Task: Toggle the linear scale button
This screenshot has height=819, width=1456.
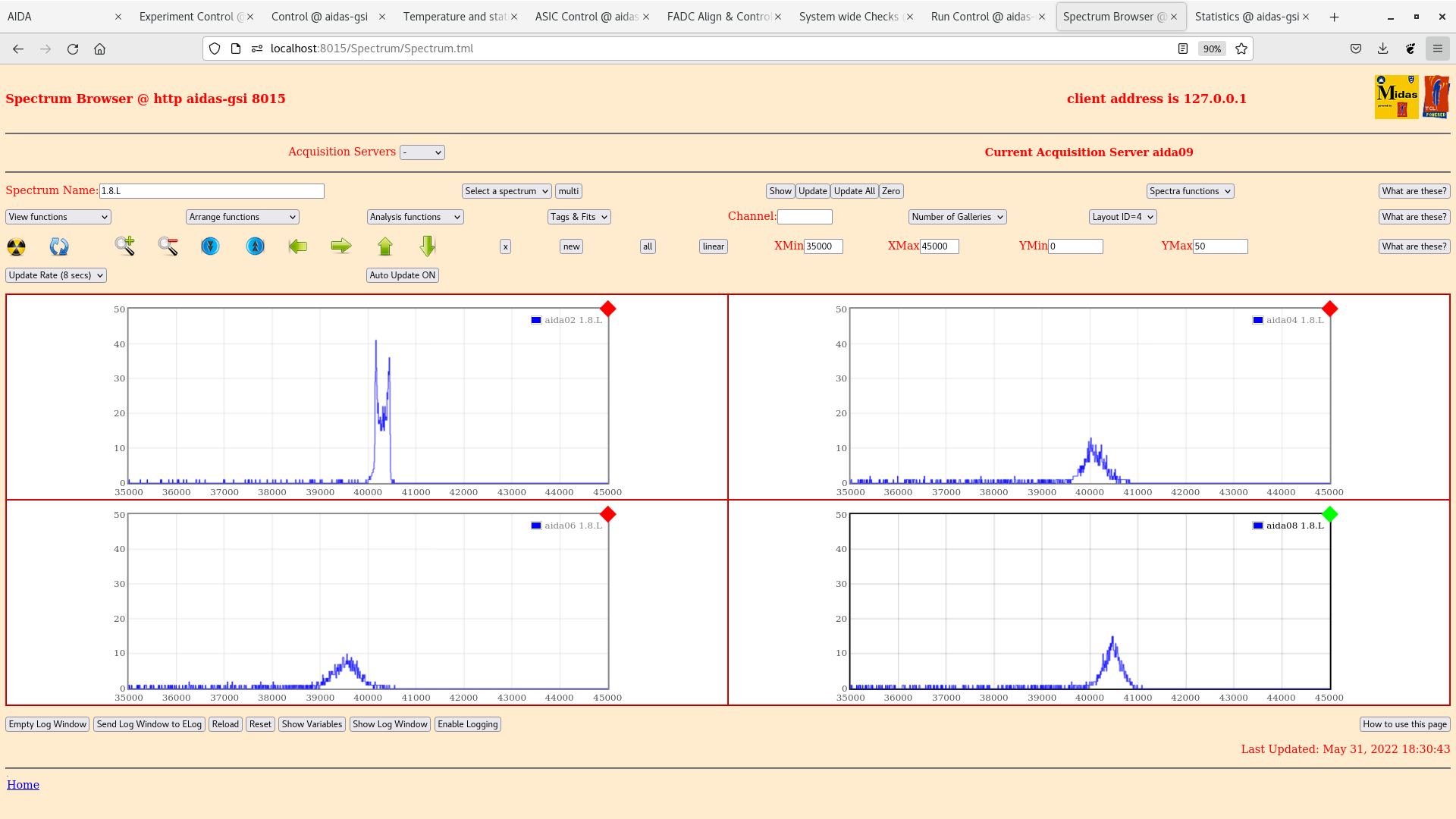Action: pyautogui.click(x=713, y=246)
